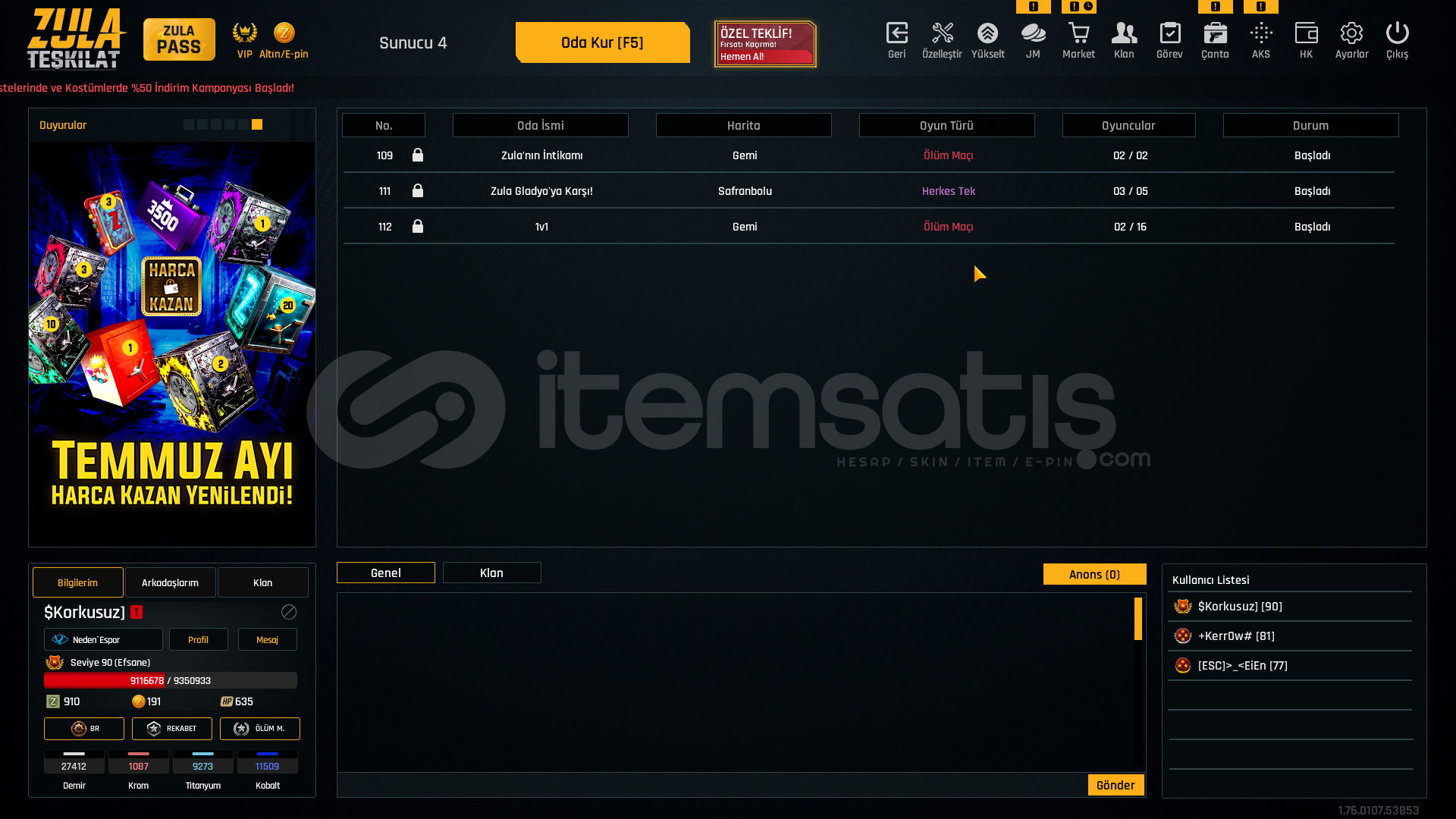Switch to the Klan tab in profile panel
The image size is (1456, 819).
tap(263, 582)
